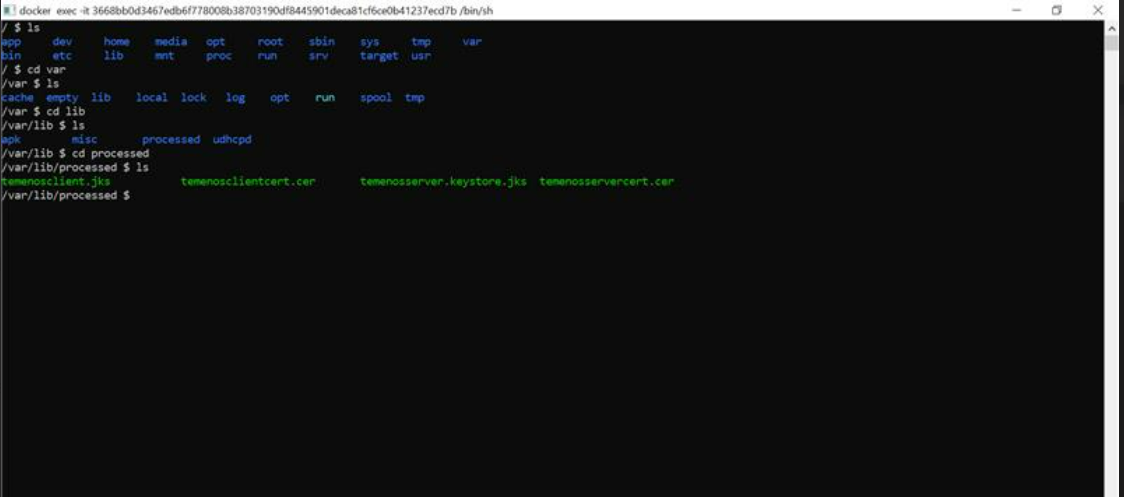Viewport: 1124px width, 497px height.
Task: Maximize the docker exec terminal window
Action: point(1057,10)
